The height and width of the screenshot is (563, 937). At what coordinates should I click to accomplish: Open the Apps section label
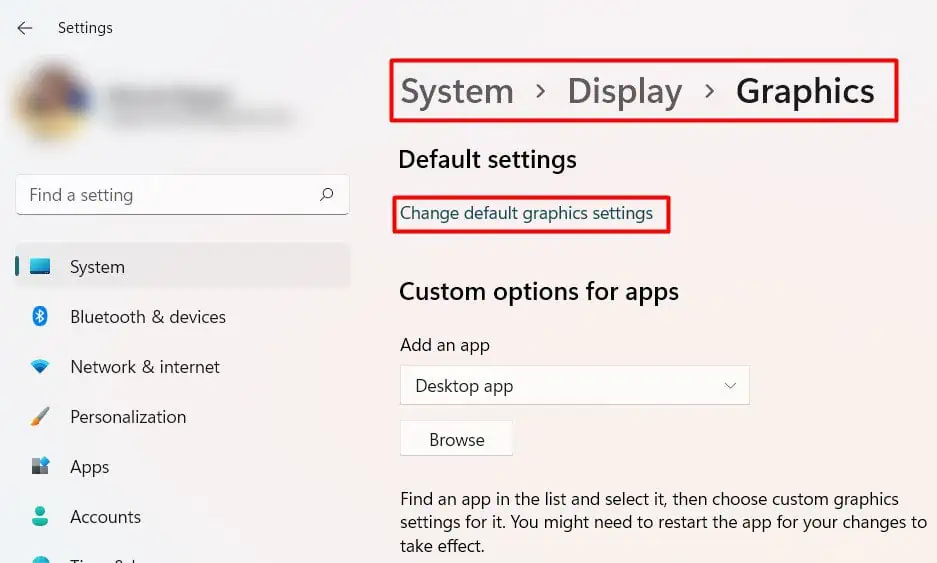pos(90,467)
